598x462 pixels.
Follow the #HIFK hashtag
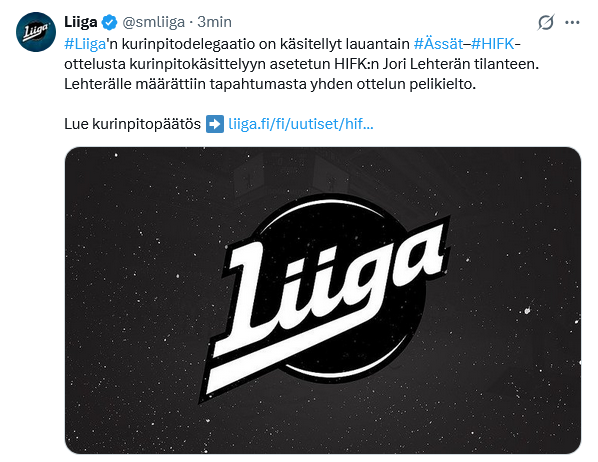pyautogui.click(x=493, y=44)
